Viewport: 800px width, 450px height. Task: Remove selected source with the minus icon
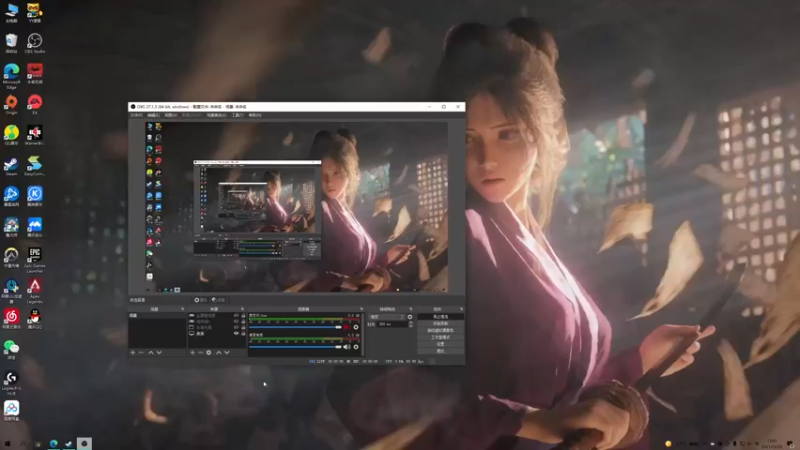point(201,353)
